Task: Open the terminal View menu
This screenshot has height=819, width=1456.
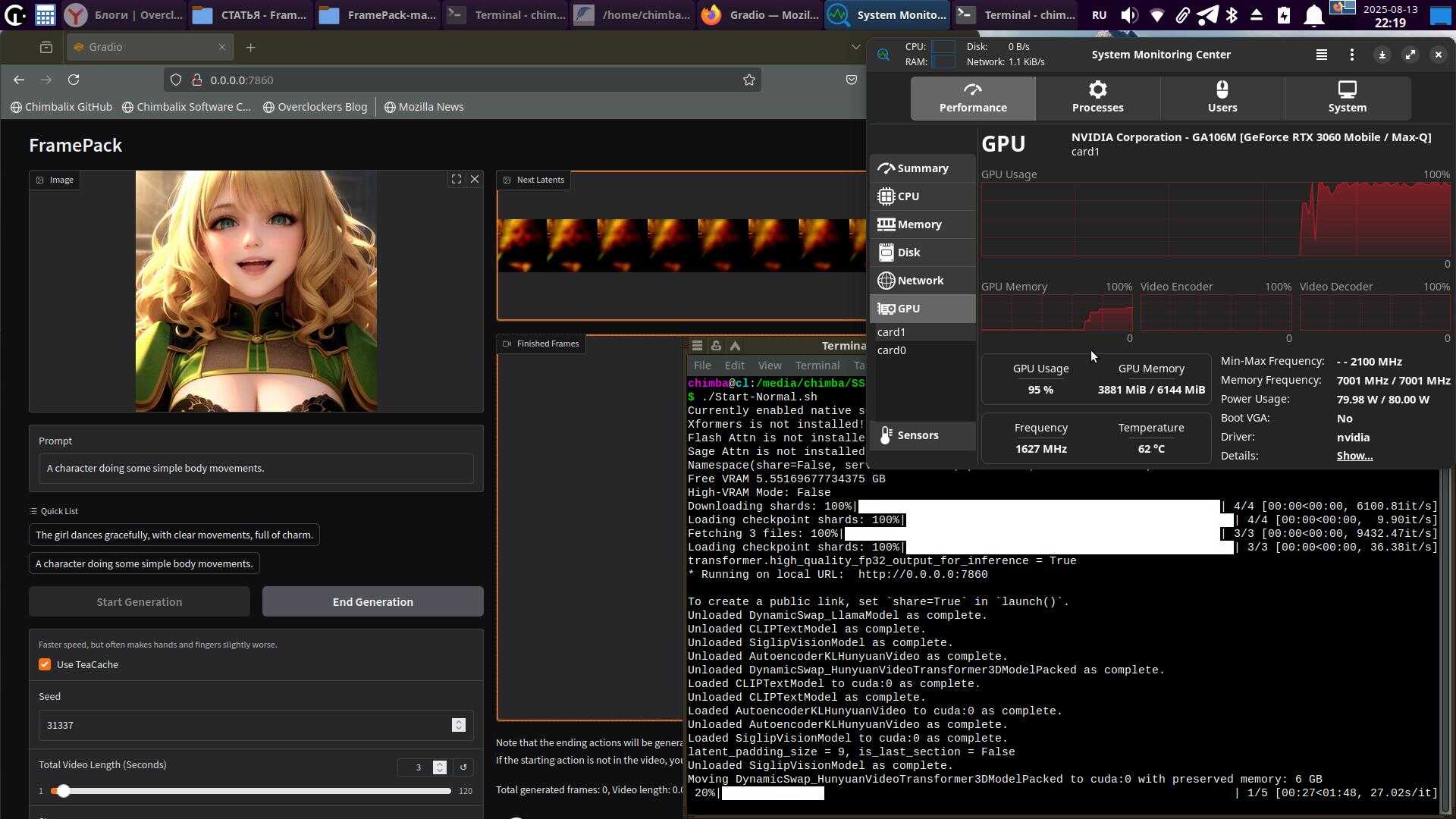Action: (769, 366)
